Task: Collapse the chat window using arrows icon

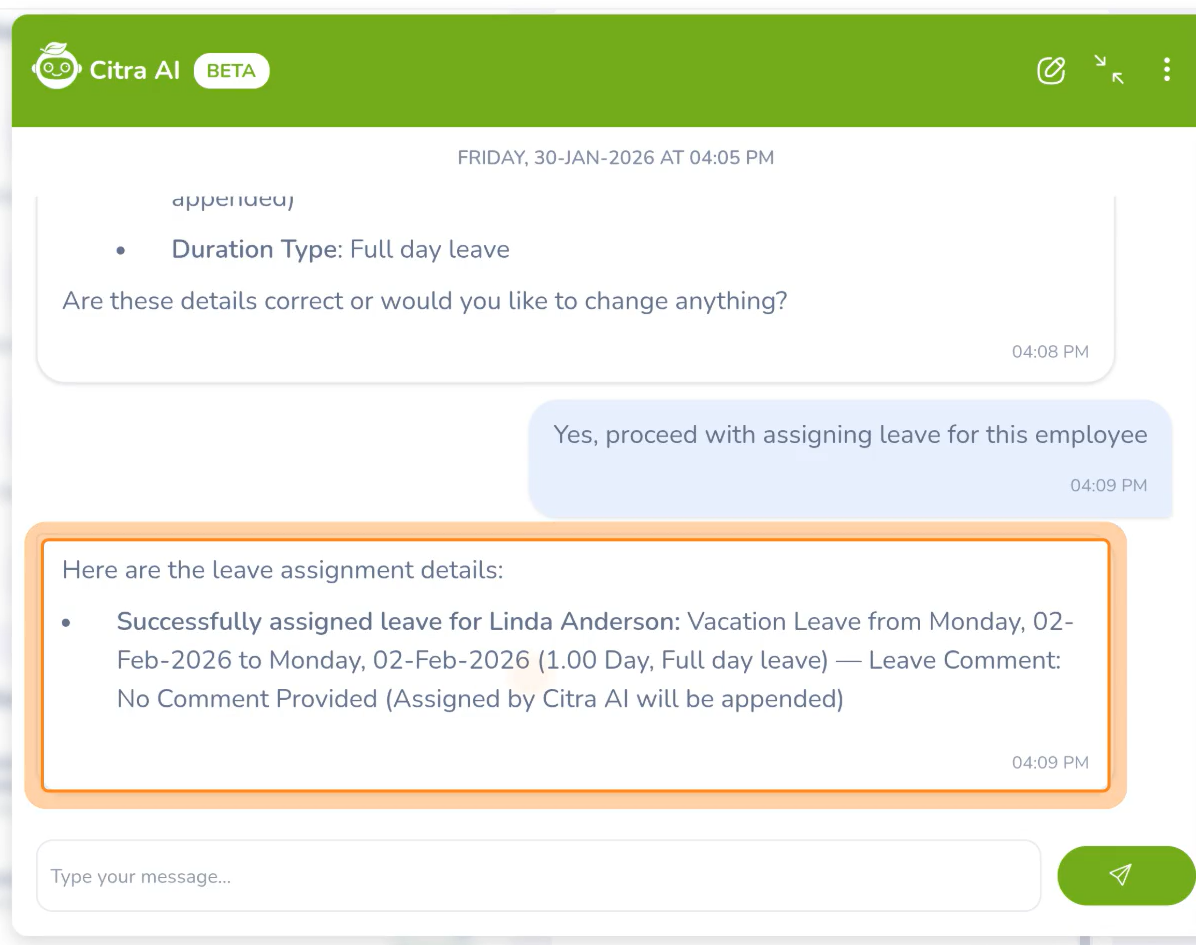Action: tap(1108, 69)
